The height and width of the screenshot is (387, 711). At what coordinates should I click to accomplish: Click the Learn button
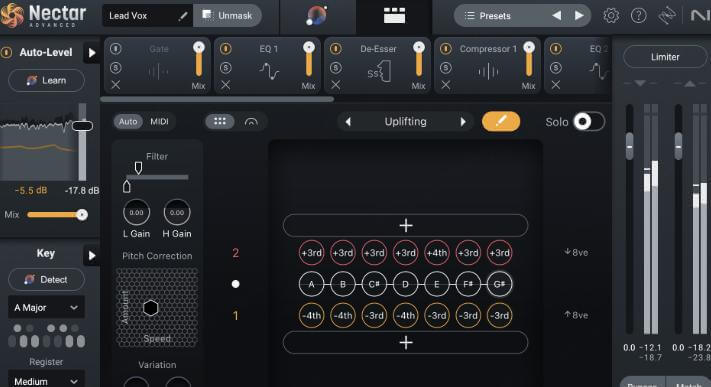(46, 81)
